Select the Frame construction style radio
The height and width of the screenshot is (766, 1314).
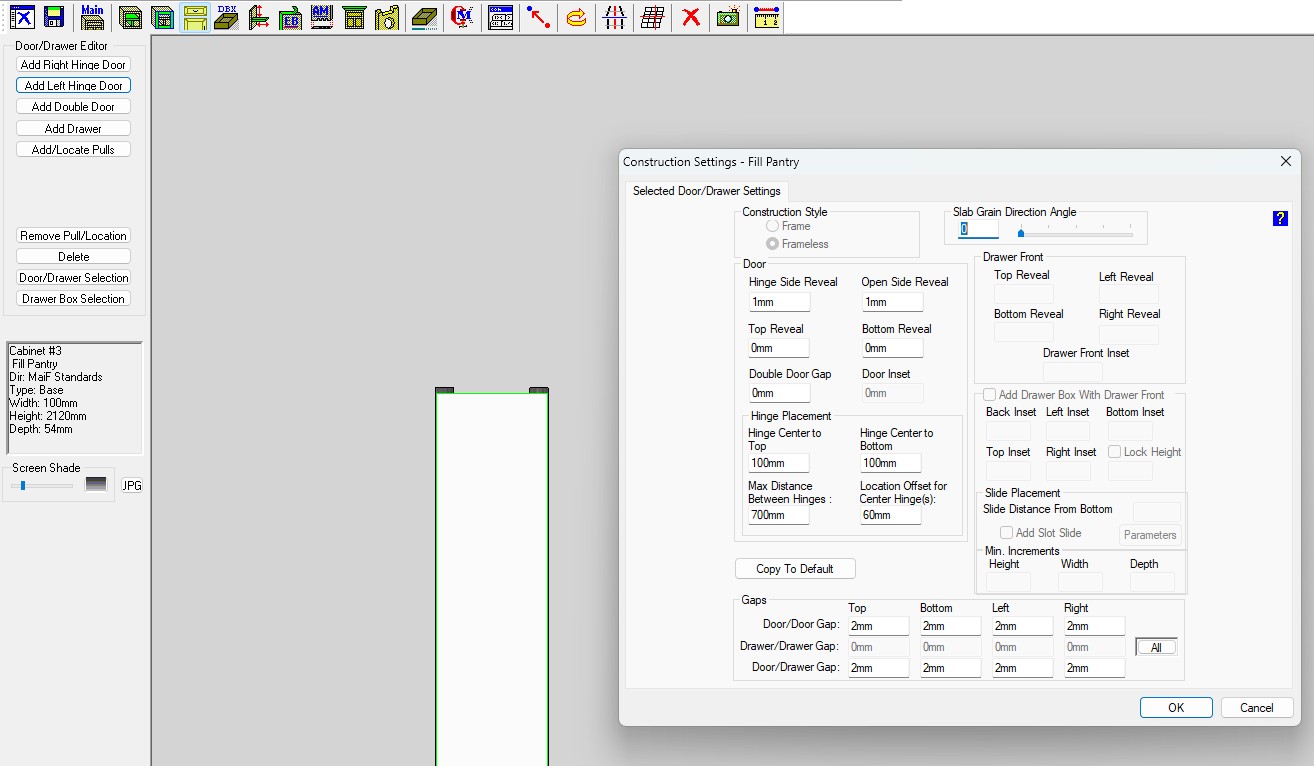point(773,226)
